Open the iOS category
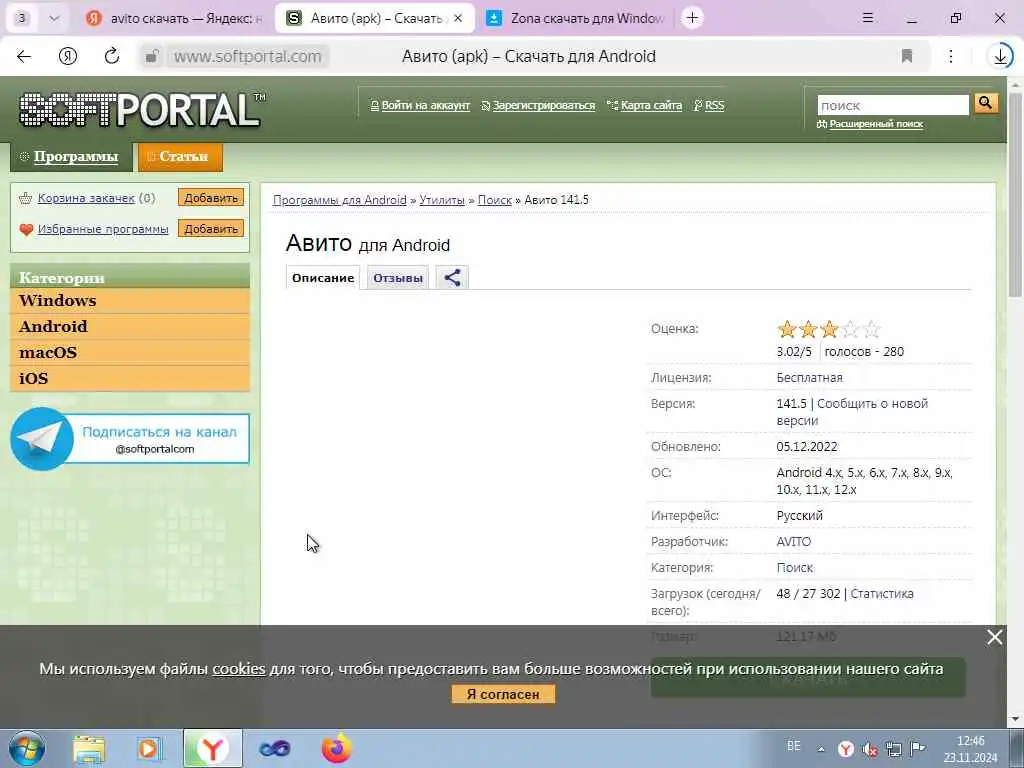 [x=130, y=379]
